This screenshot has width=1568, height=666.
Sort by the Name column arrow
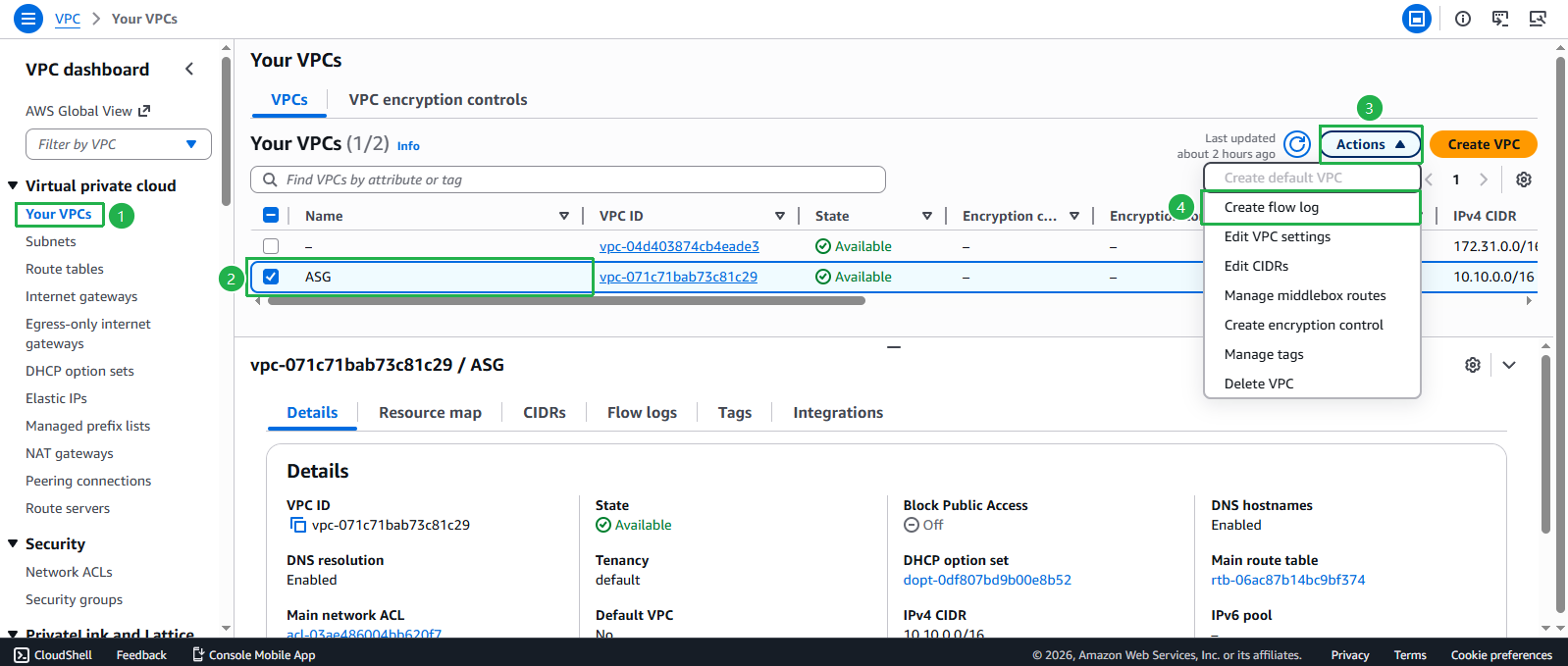[564, 216]
